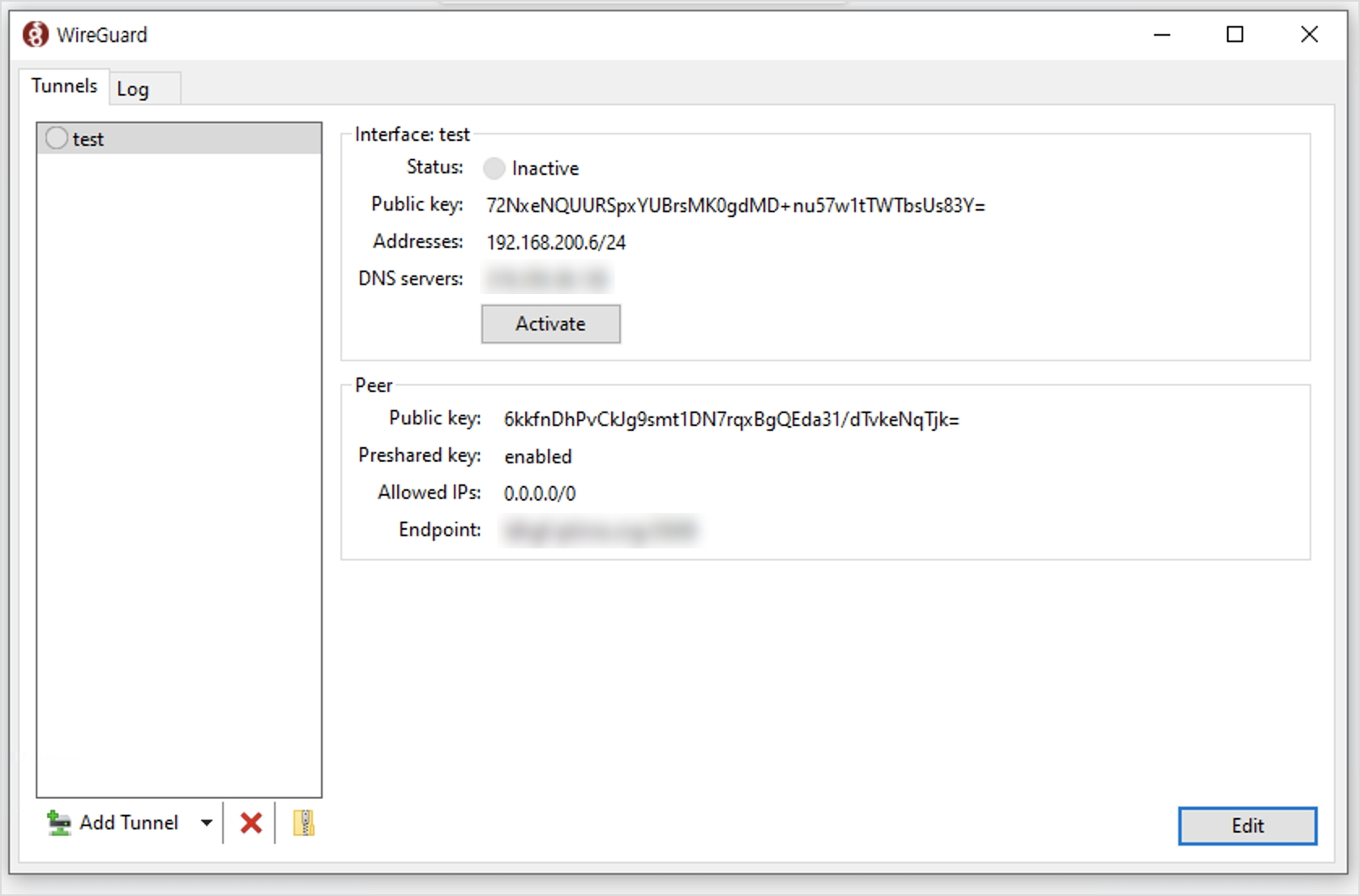The width and height of the screenshot is (1360, 896).
Task: Select the test tunnel in list
Action: pyautogui.click(x=179, y=139)
